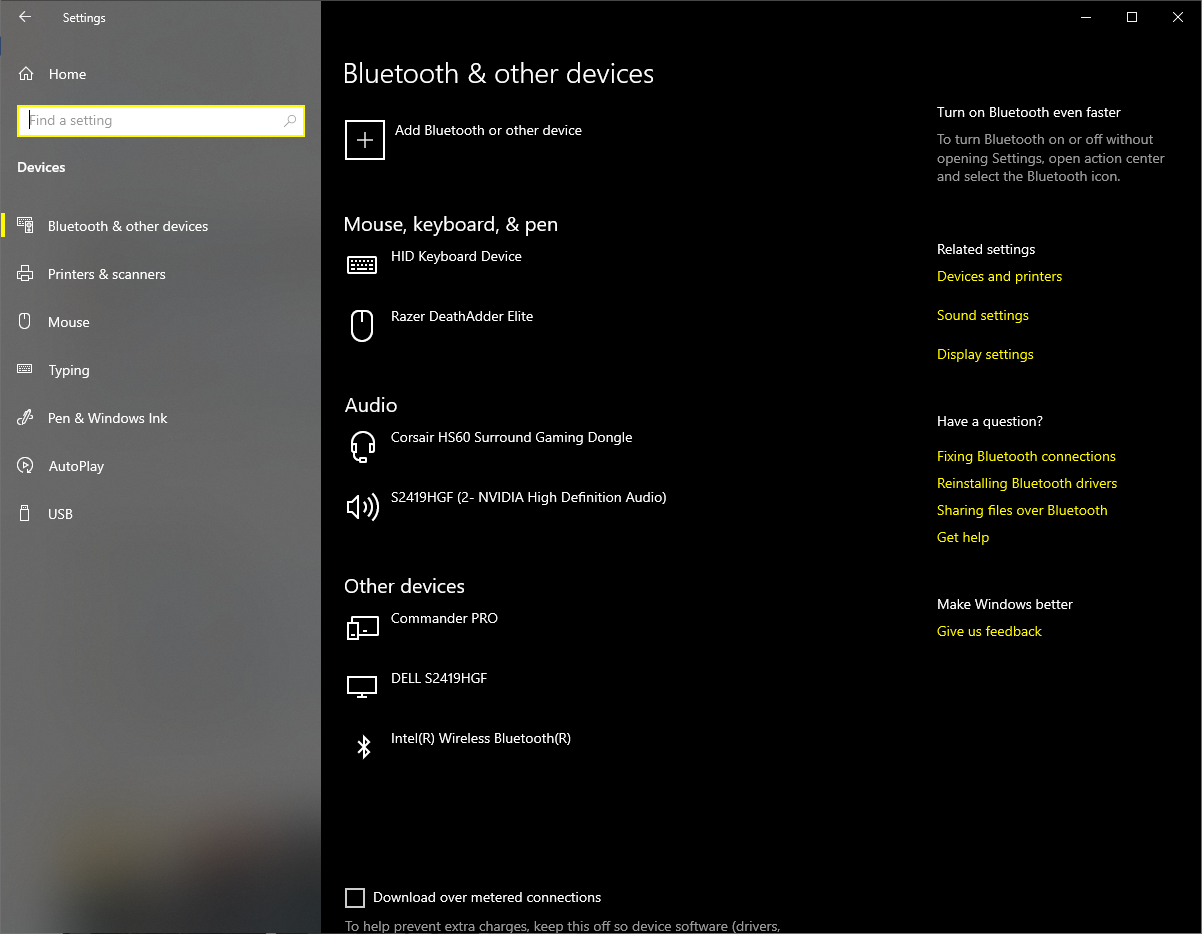Screen dimensions: 1202x934
Task: Click the Mouse sidebar icon
Action: click(25, 322)
